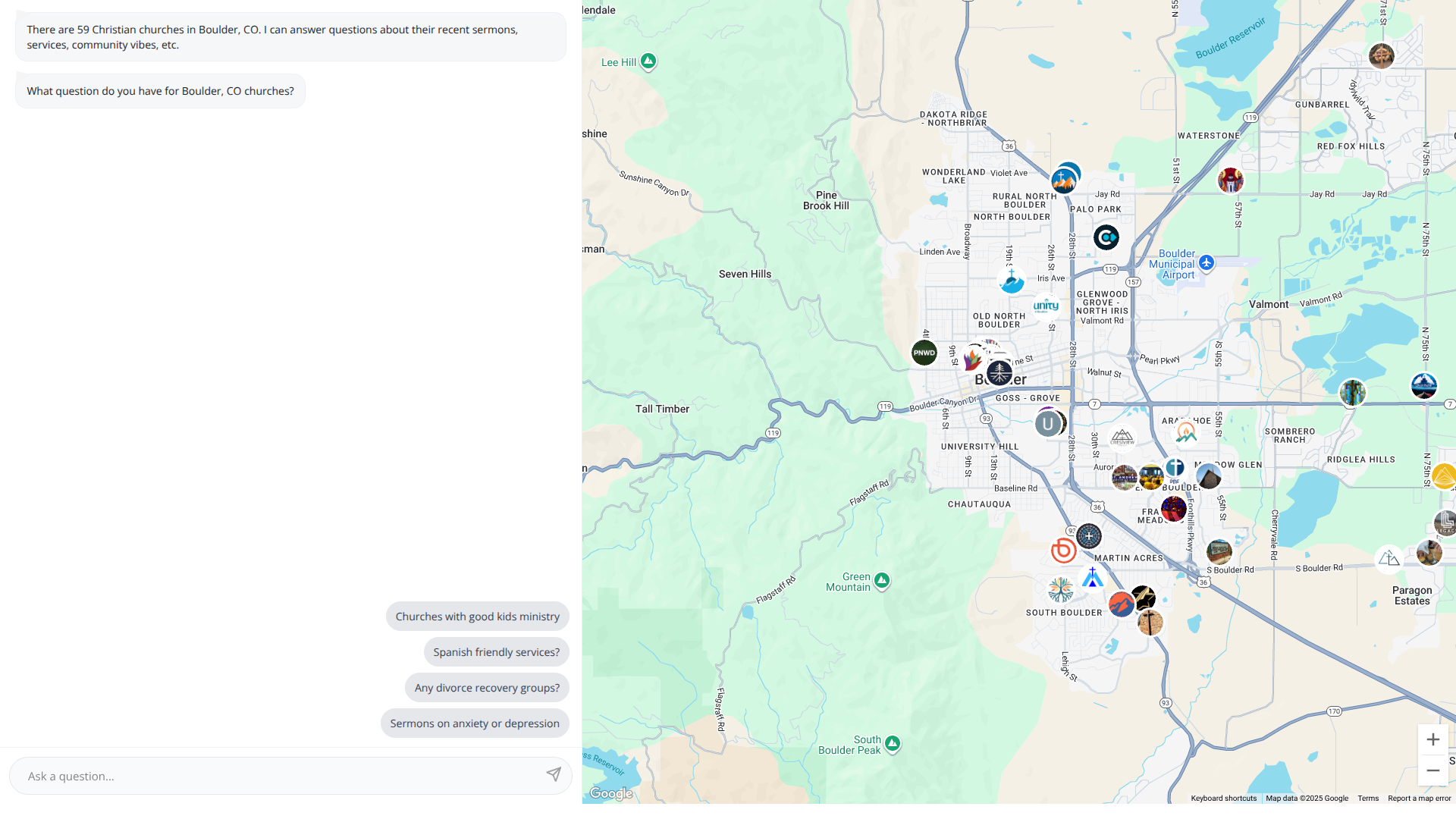Screen dimensions: 1456x819
Task: Select the Unity church logo marker
Action: coord(1046,306)
